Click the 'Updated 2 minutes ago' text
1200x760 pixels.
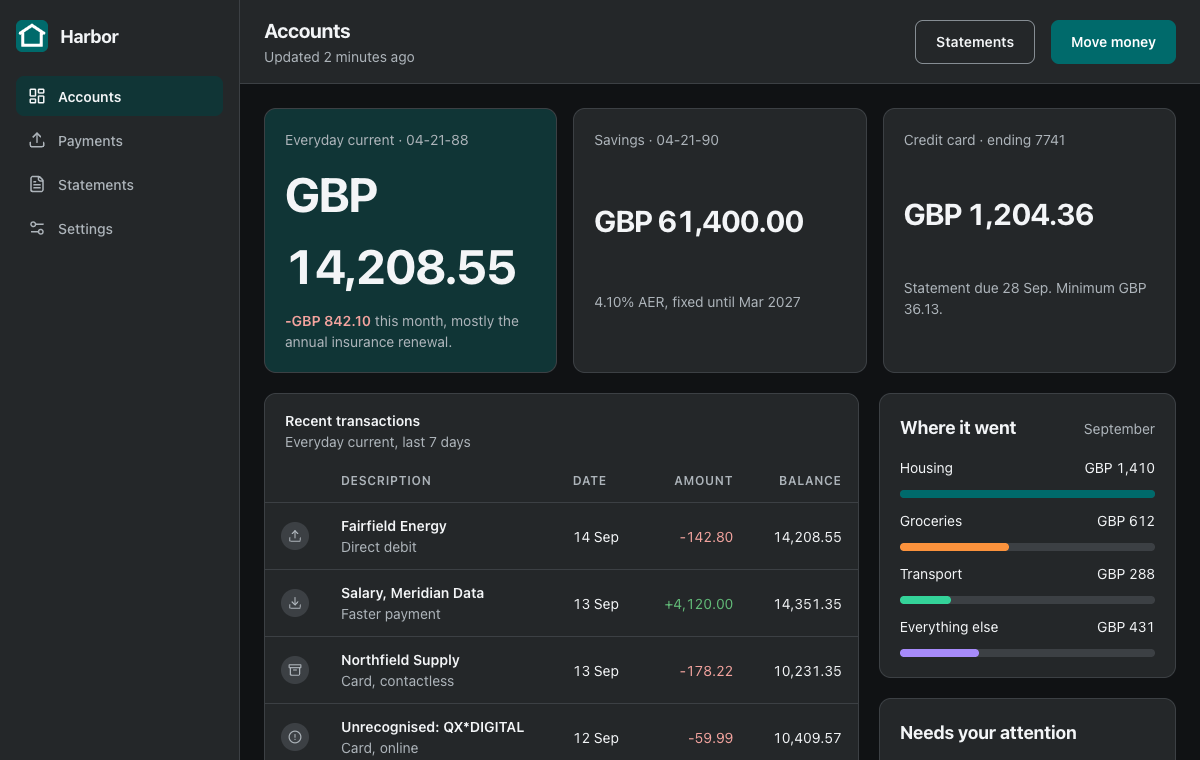[x=339, y=57]
